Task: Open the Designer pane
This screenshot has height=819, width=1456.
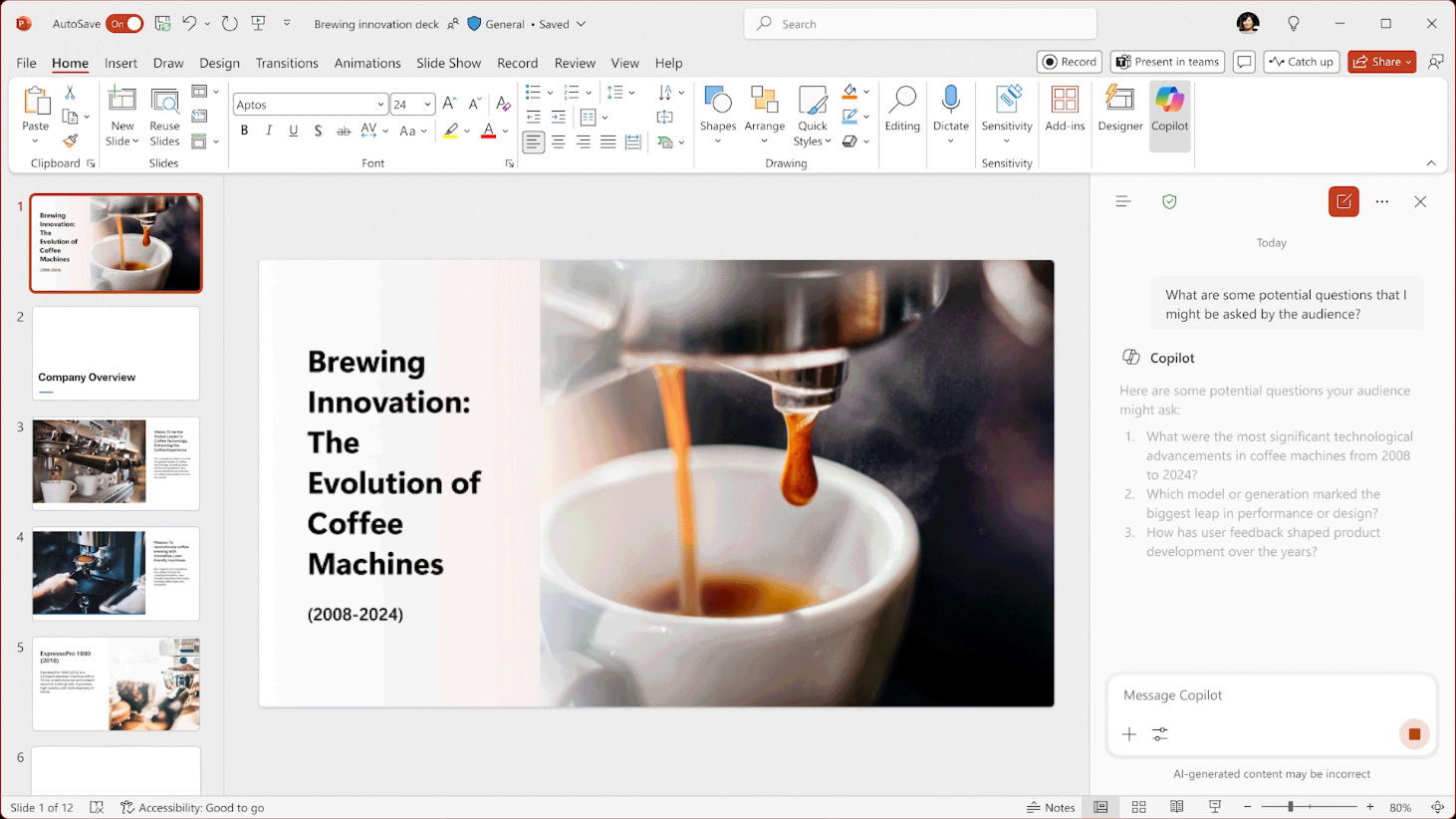Action: coord(1120,110)
